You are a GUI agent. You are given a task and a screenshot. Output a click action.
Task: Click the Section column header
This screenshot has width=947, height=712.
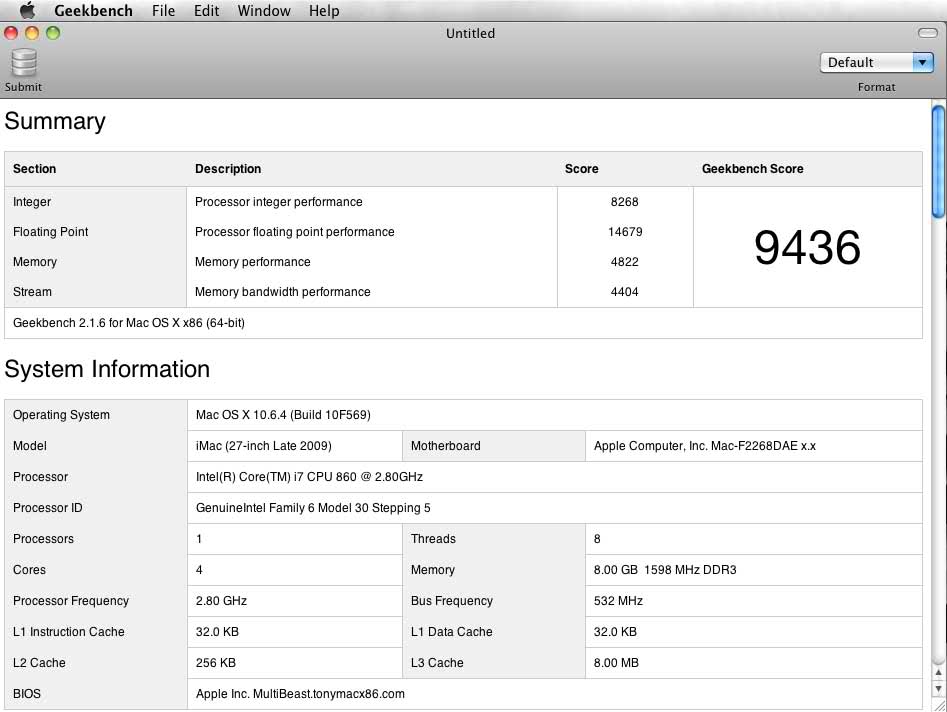coord(34,168)
